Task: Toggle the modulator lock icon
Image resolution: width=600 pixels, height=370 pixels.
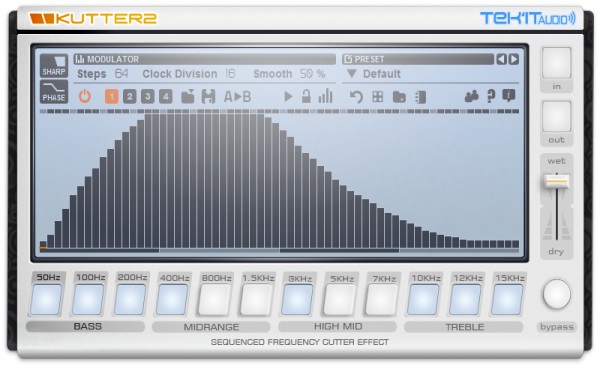Action: pos(306,96)
